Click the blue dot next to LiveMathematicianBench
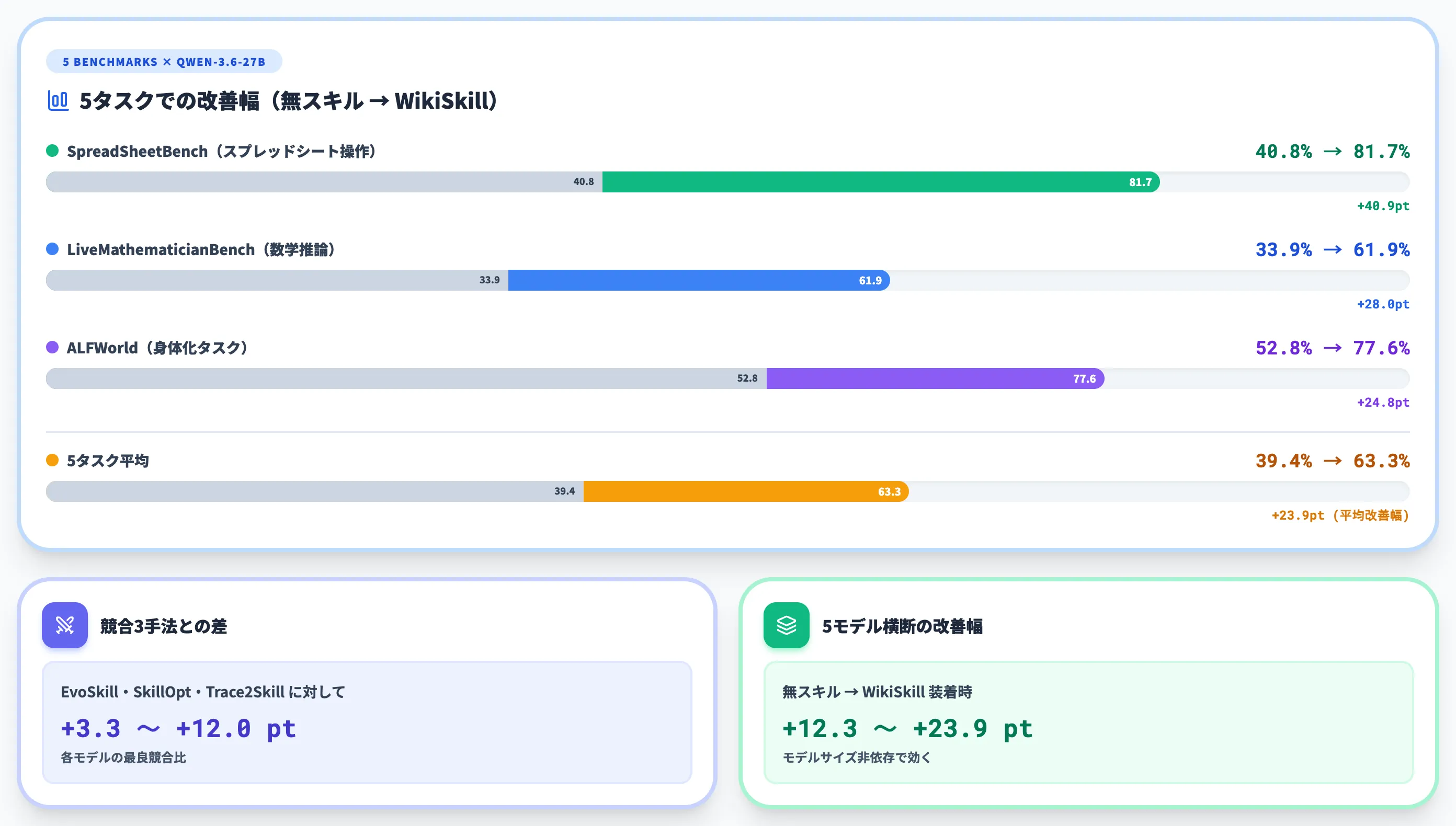1456x826 pixels. (52, 248)
